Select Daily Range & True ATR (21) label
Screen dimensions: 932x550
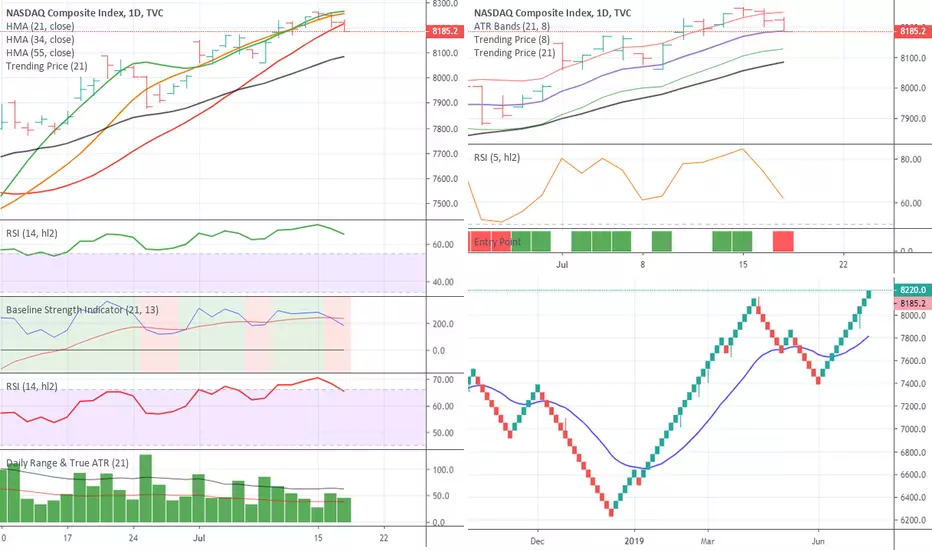pyautogui.click(x=67, y=463)
